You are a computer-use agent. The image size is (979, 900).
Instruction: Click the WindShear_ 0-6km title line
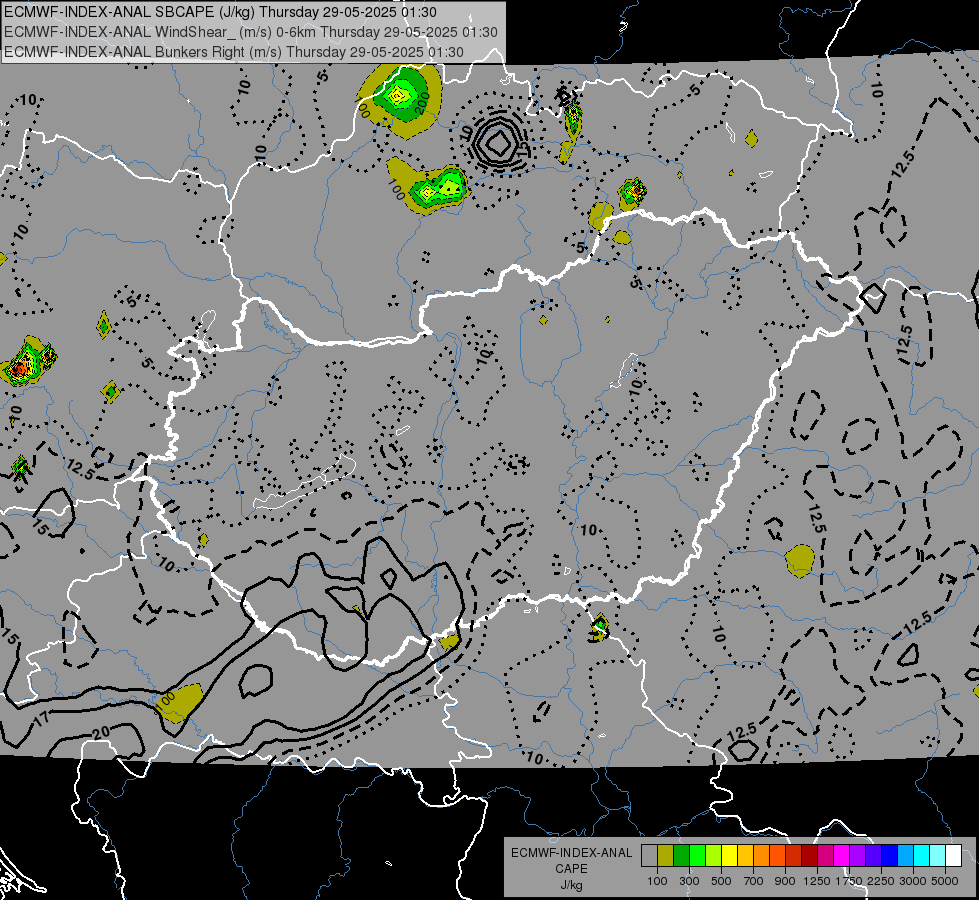coord(251,32)
